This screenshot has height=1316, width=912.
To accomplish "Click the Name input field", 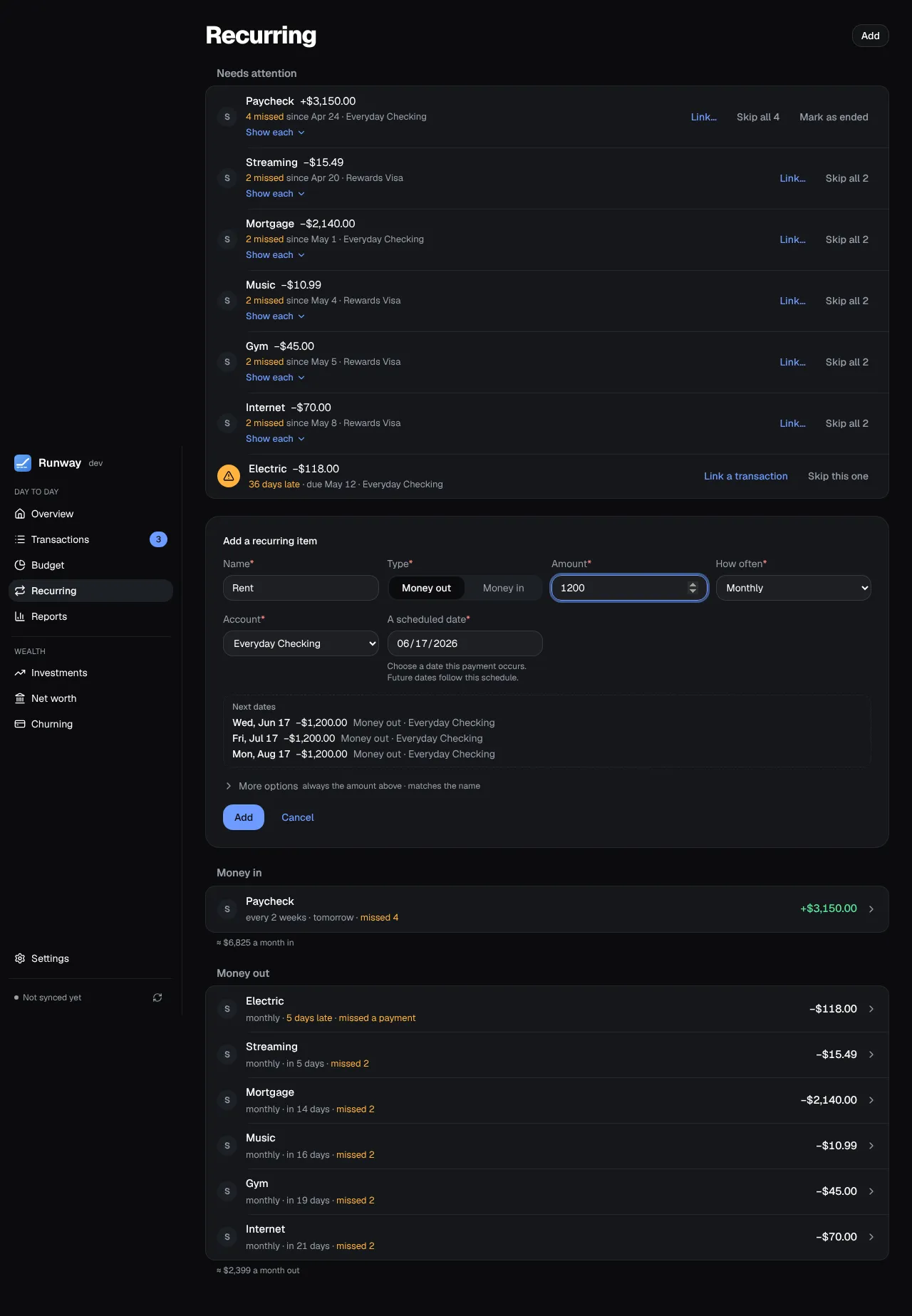I will coord(301,588).
